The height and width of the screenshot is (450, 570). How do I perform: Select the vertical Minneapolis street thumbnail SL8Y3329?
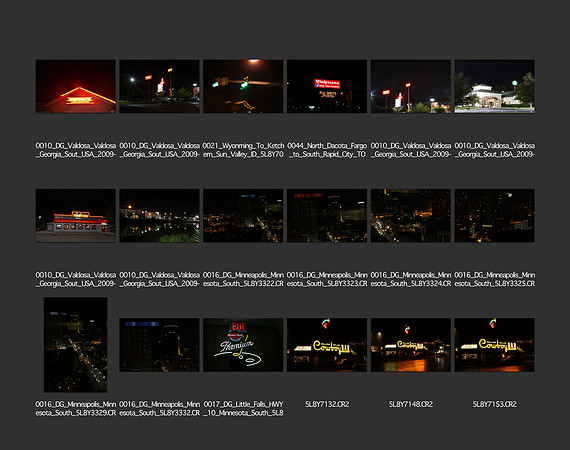click(x=76, y=345)
